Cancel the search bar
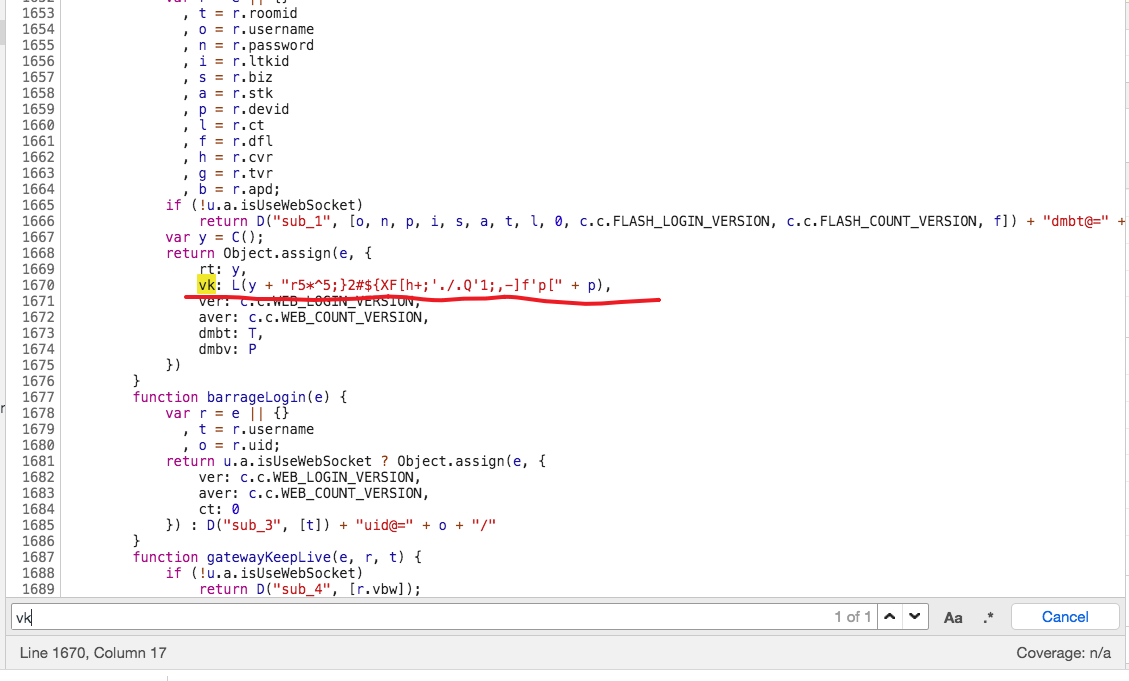 tap(1064, 617)
